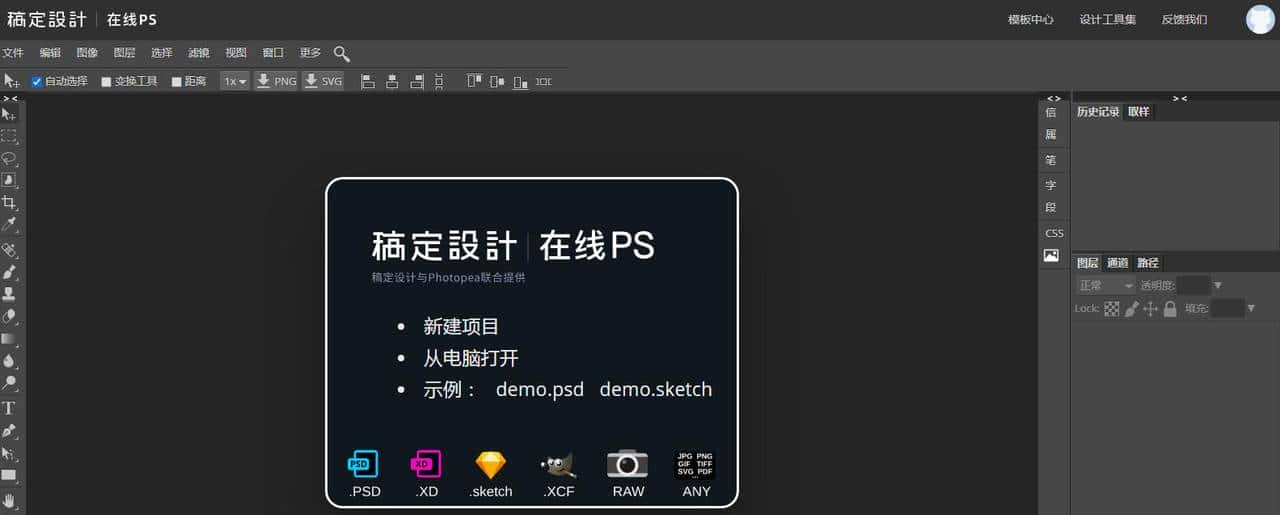Click the lock transparent pixels checkerboard icon
Screen dimensions: 1280x515
(x=1112, y=309)
